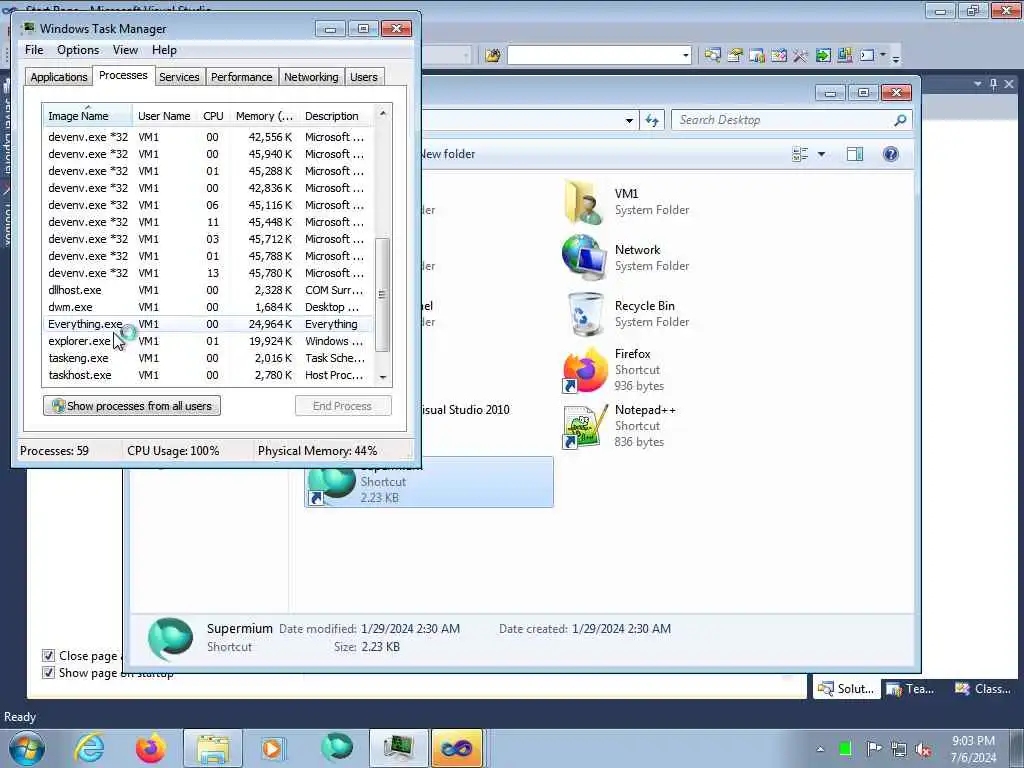Click Windows Media Player taskbar icon

tap(273, 748)
